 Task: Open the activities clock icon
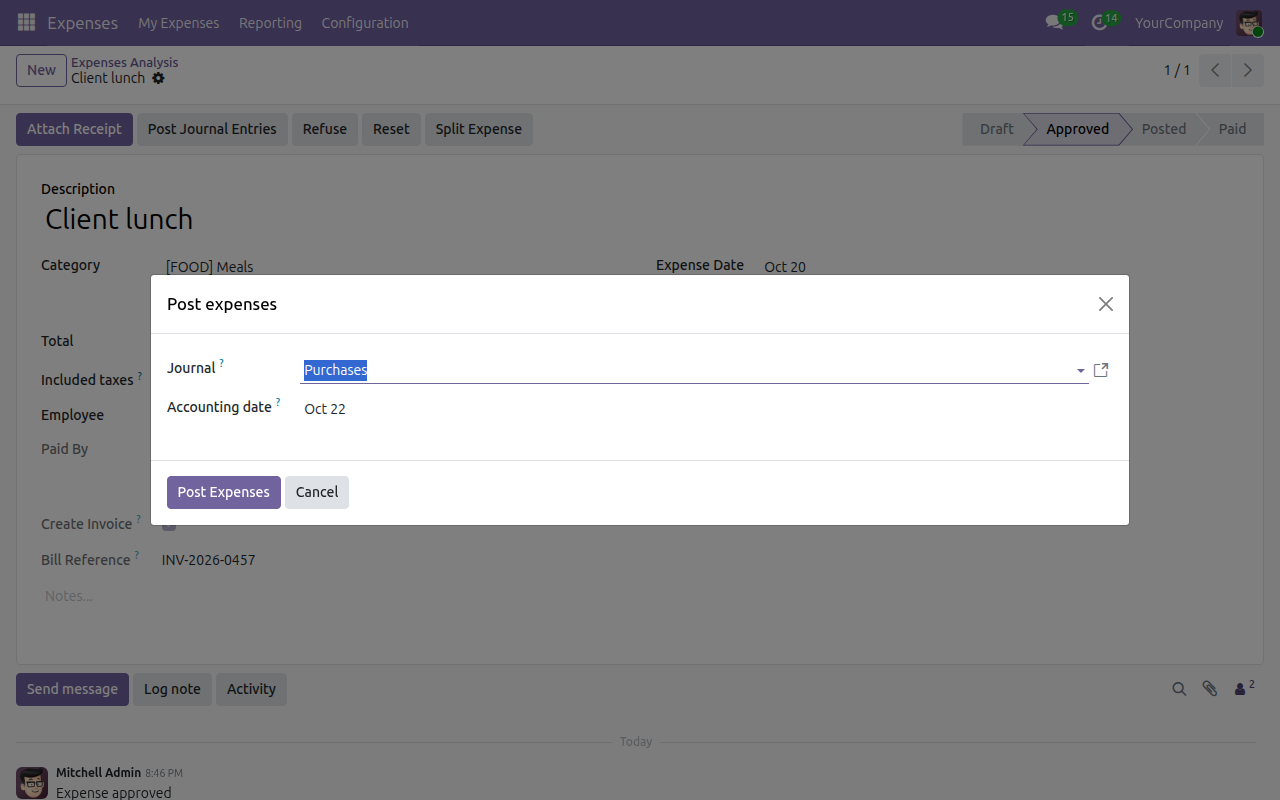(x=1099, y=22)
